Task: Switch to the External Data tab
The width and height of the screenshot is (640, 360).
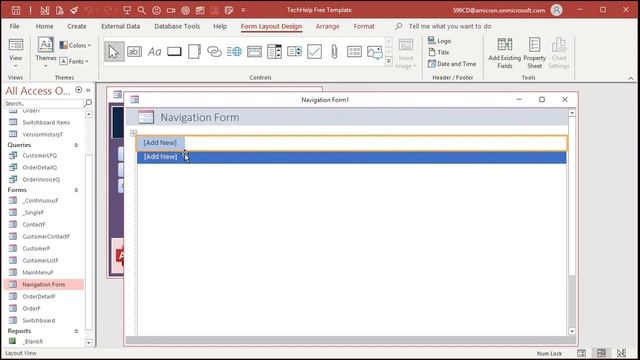Action: tap(120, 26)
